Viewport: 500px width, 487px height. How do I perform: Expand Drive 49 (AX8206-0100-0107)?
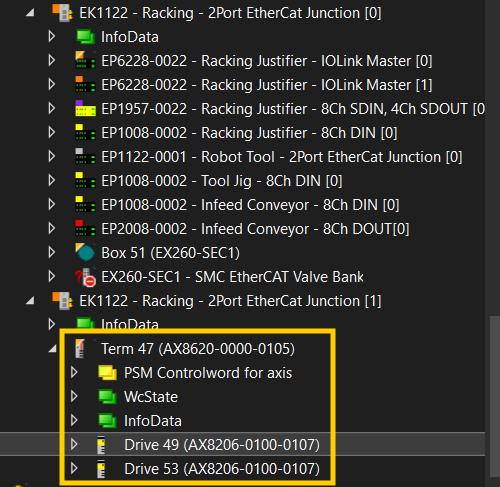coord(74,444)
